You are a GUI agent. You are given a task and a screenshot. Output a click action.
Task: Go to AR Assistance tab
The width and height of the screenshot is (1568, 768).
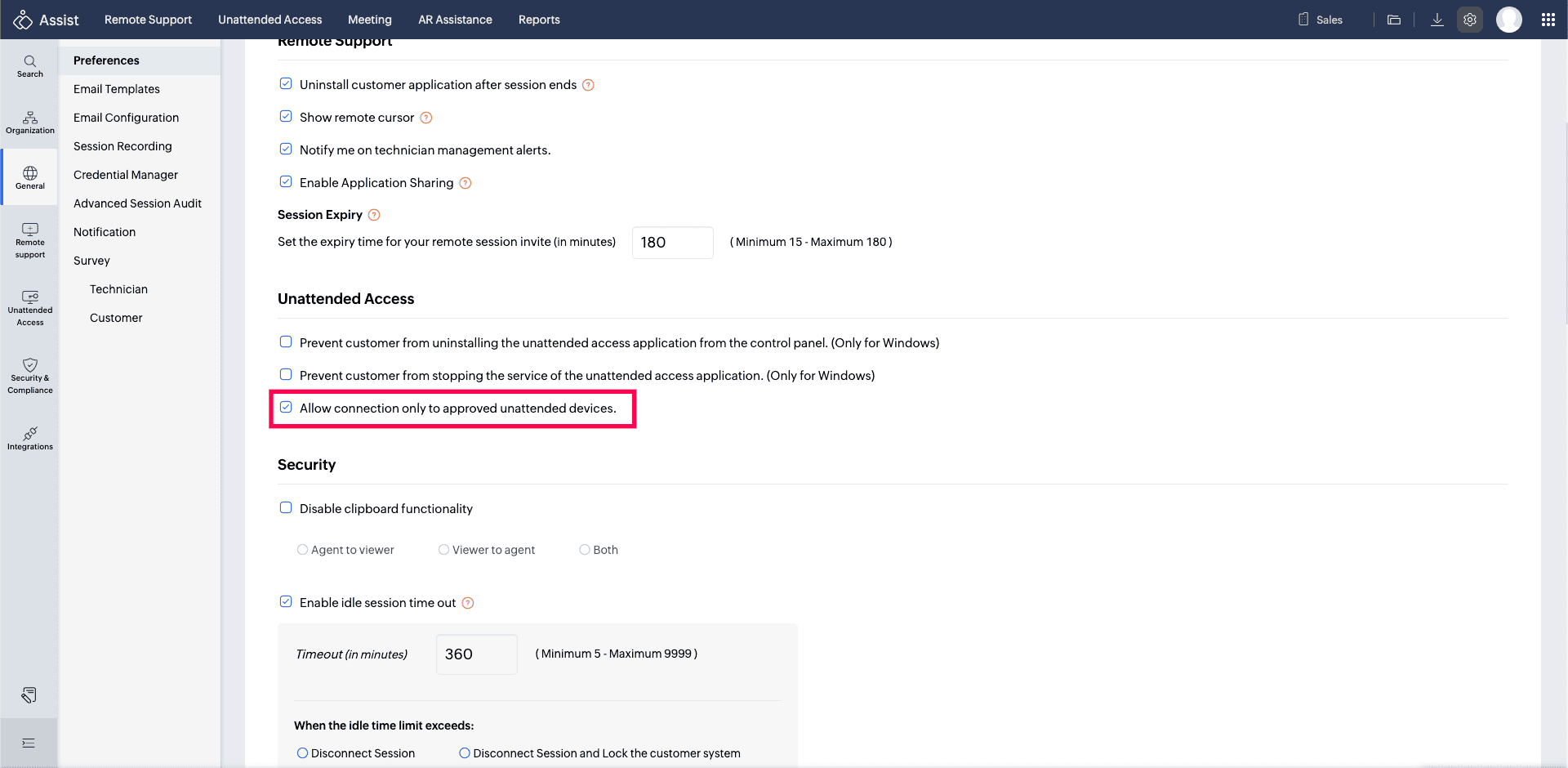pyautogui.click(x=455, y=20)
